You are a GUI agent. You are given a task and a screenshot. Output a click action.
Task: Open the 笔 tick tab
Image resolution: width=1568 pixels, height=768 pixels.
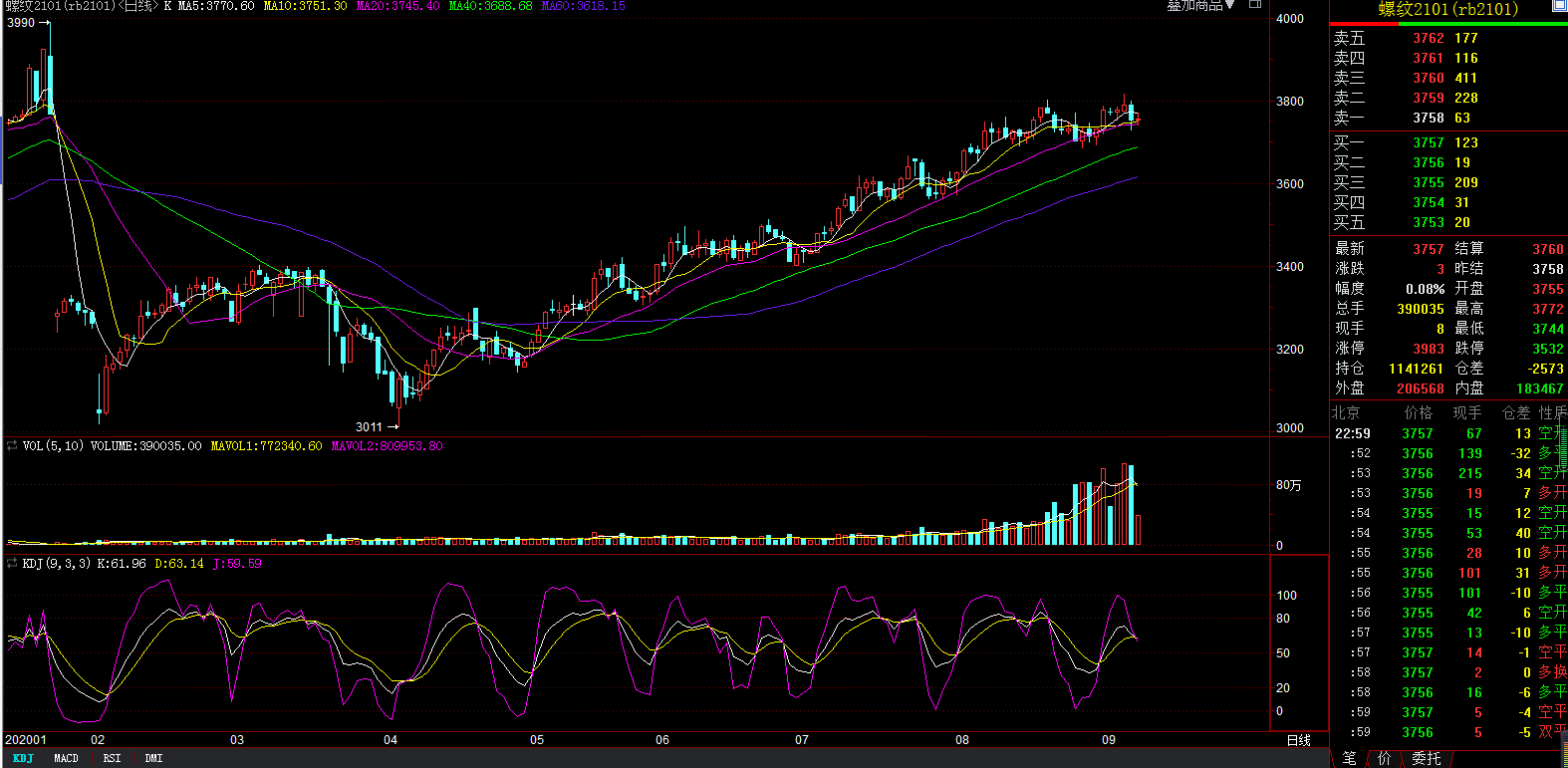1349,758
